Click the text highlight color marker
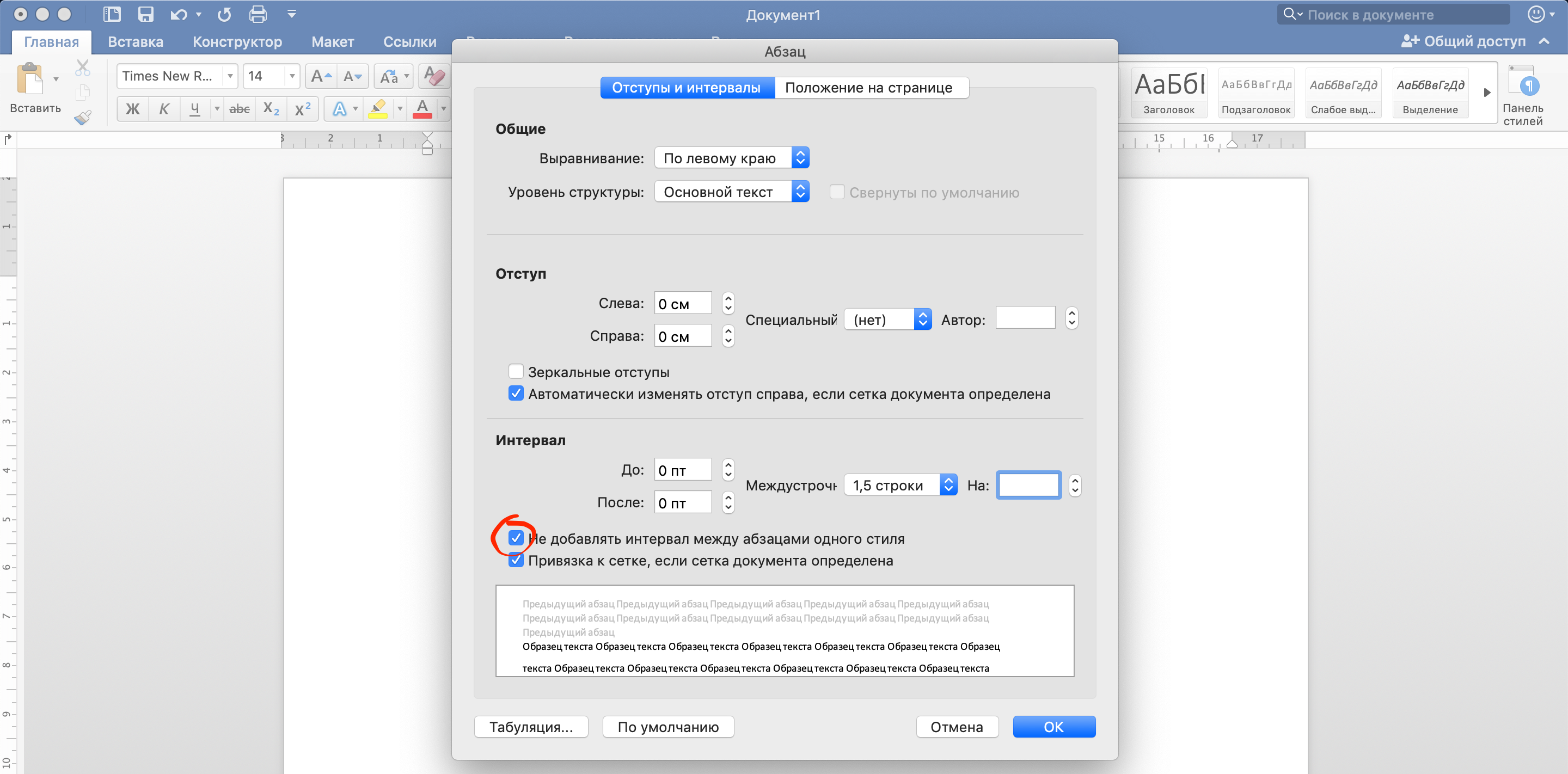This screenshot has width=1568, height=774. coord(378,109)
